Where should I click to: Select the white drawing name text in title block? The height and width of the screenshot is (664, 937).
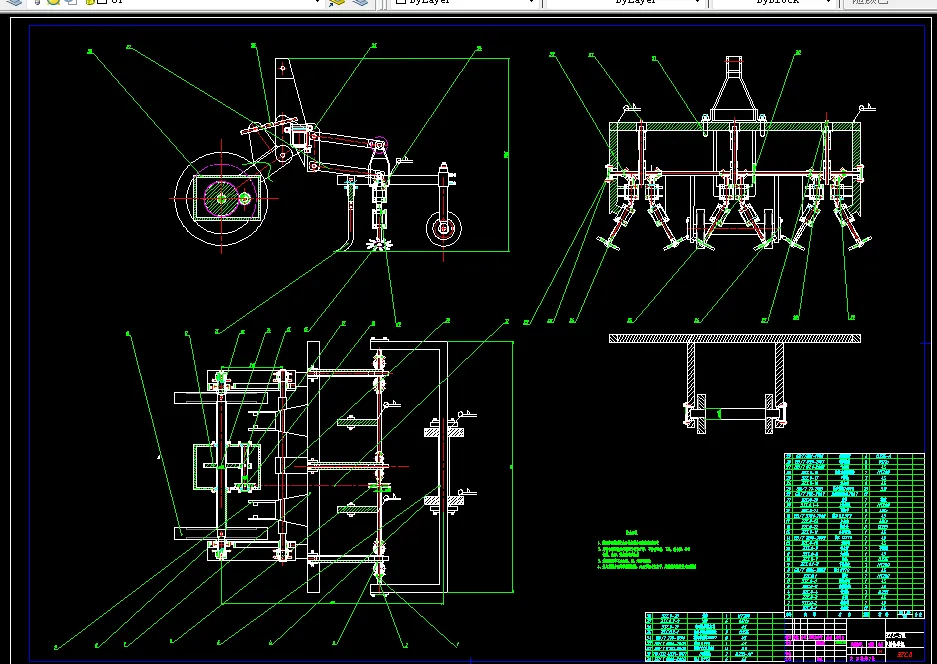click(x=896, y=640)
